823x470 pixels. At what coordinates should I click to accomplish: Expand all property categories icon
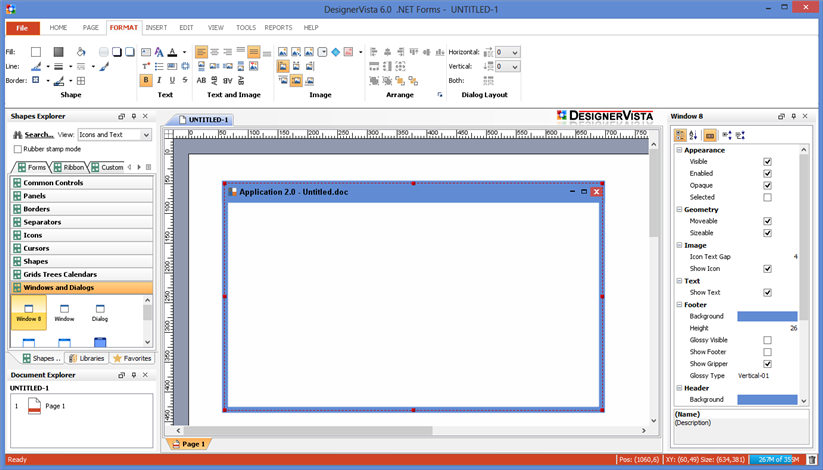[727, 135]
